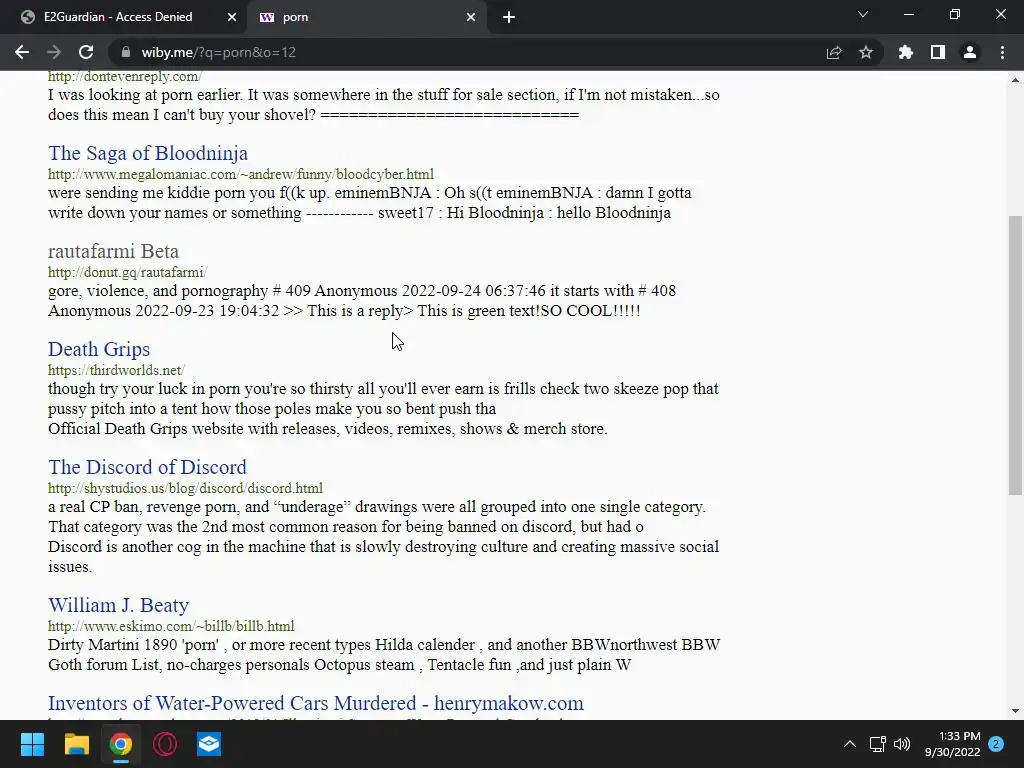This screenshot has width=1024, height=768.
Task: Go back to the previous page
Action: [x=22, y=52]
